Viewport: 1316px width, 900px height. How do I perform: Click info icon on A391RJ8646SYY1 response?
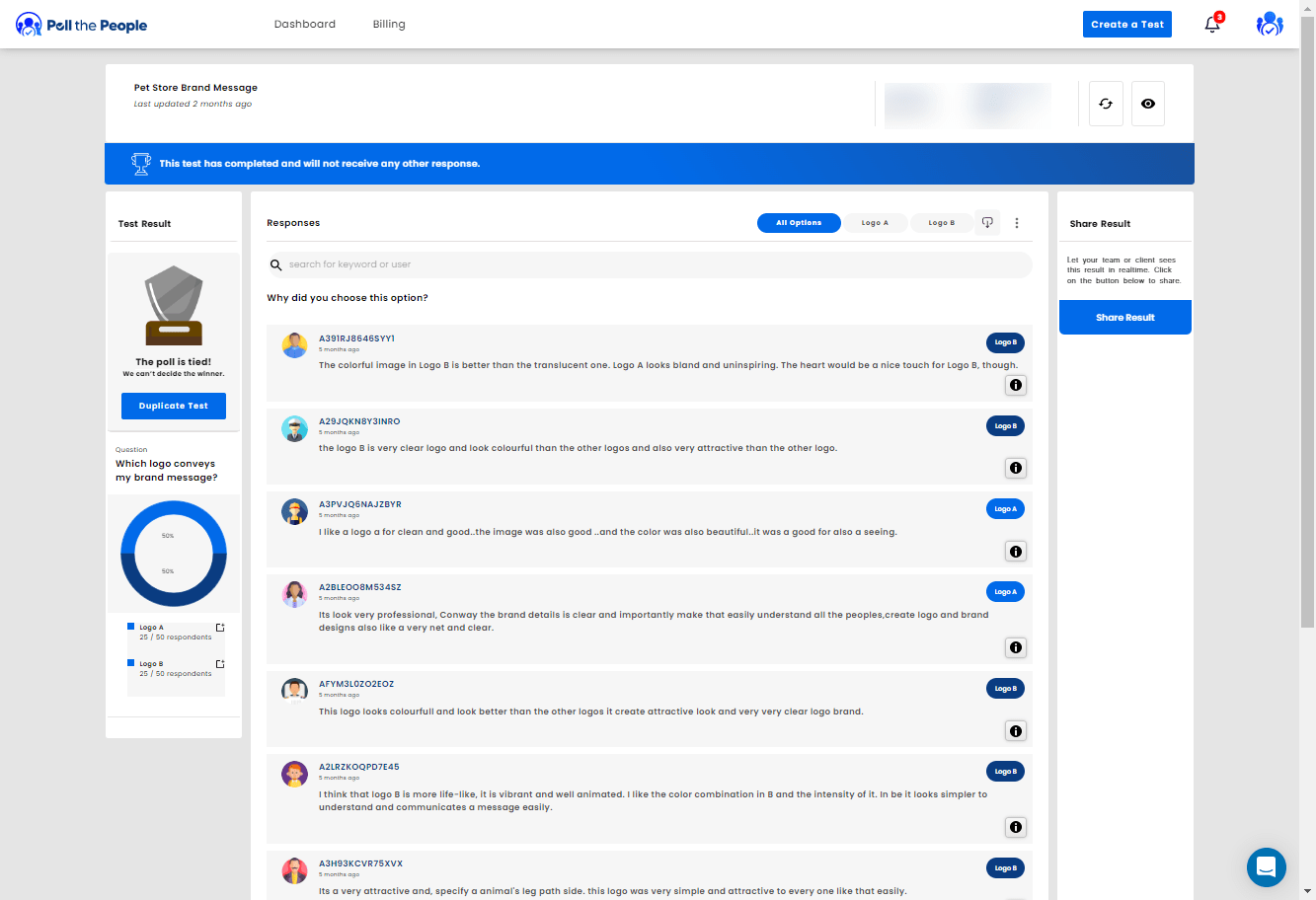tap(1015, 385)
